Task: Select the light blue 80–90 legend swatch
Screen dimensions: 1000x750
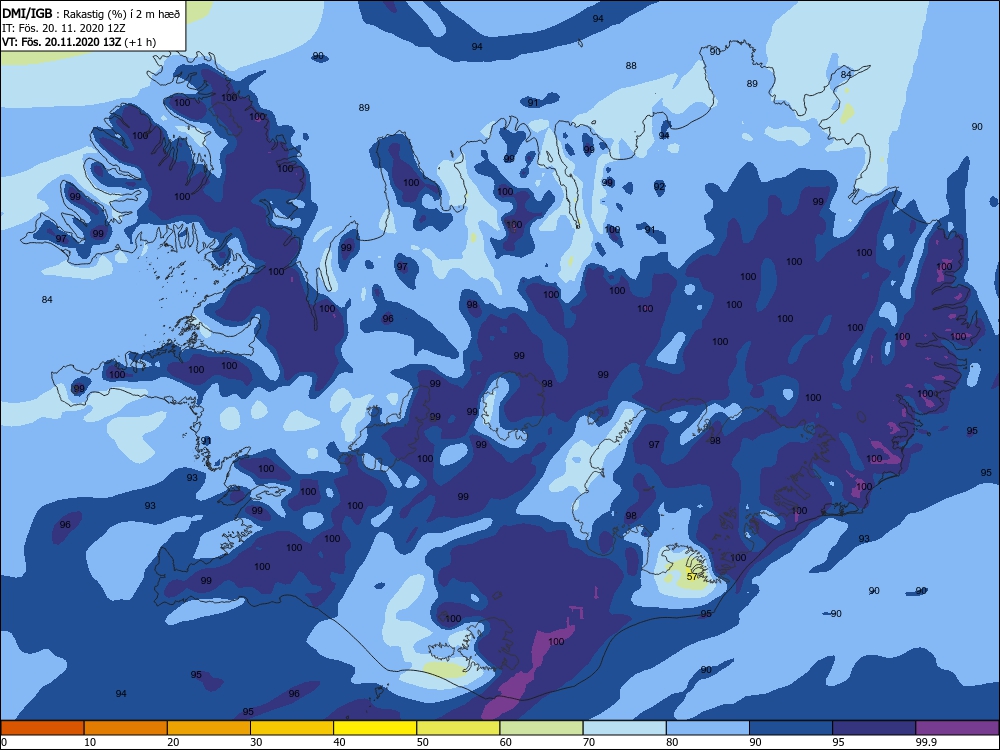Action: pyautogui.click(x=708, y=728)
